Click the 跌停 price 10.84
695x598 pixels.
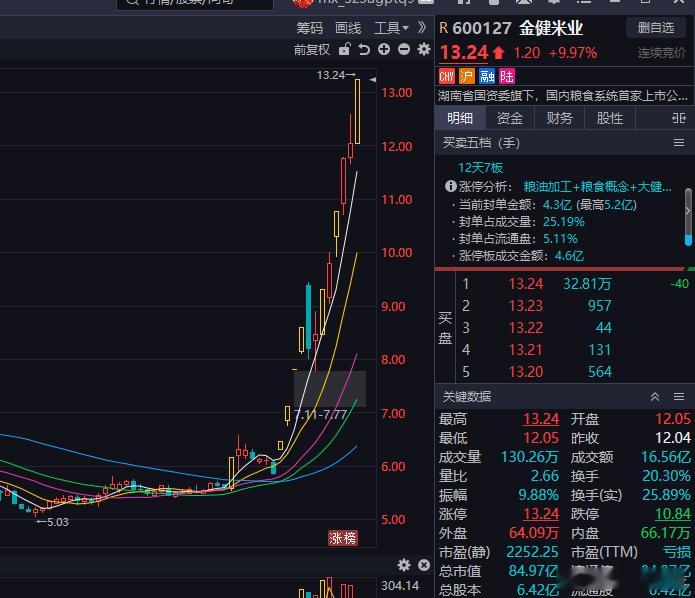point(673,514)
